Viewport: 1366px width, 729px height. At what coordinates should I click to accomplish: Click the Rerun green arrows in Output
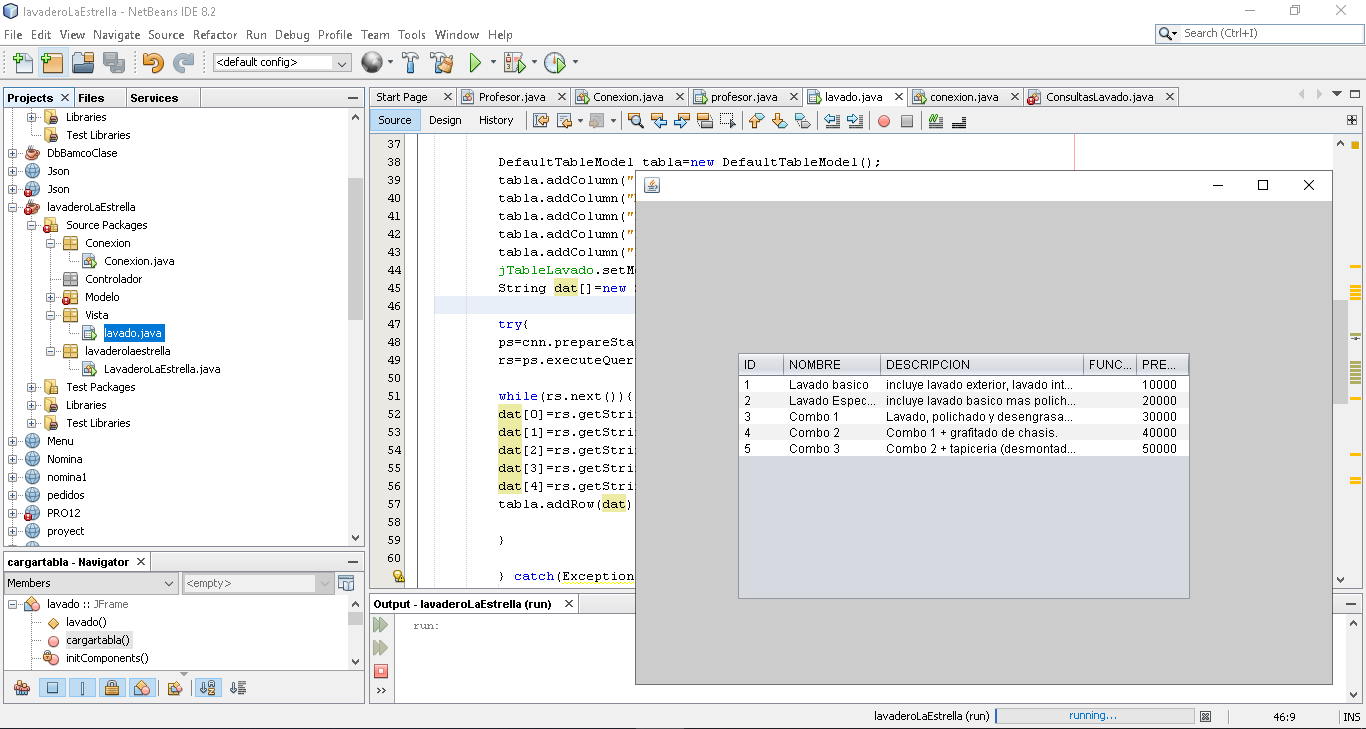click(380, 625)
